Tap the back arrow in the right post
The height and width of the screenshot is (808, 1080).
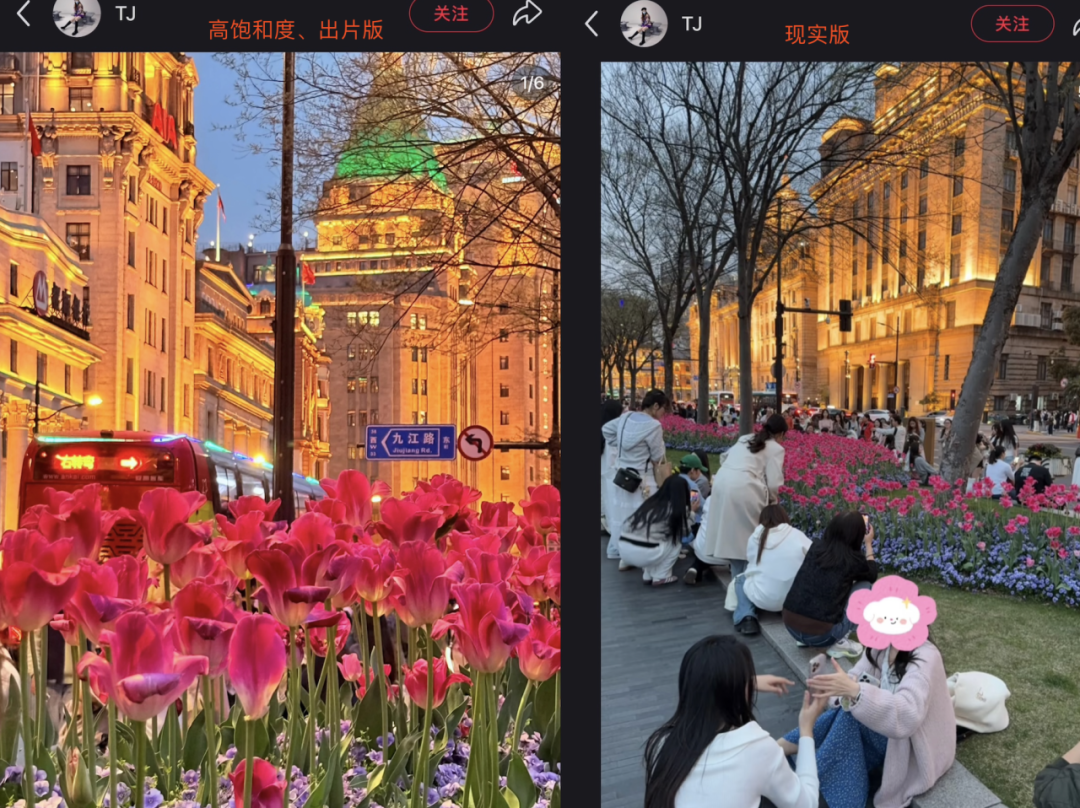click(592, 24)
